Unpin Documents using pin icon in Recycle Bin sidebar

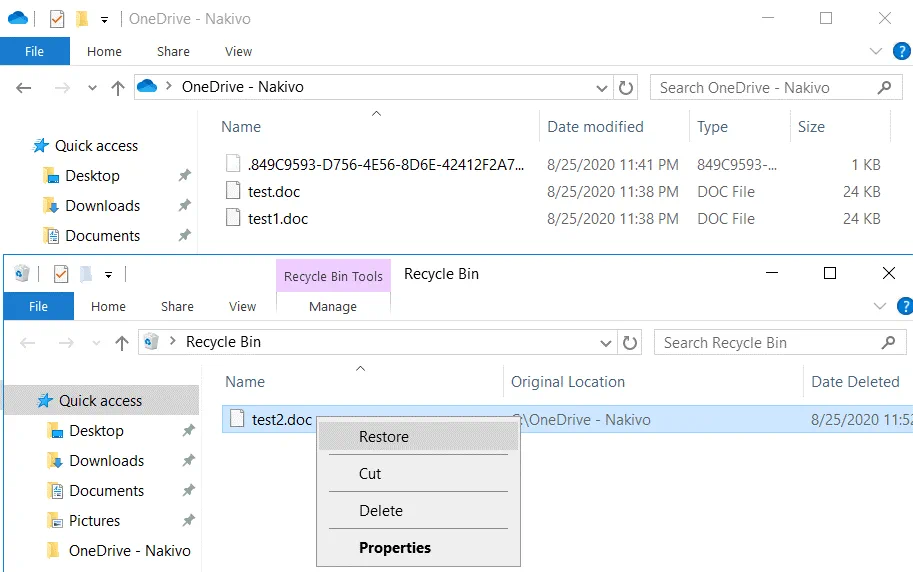pyautogui.click(x=188, y=490)
